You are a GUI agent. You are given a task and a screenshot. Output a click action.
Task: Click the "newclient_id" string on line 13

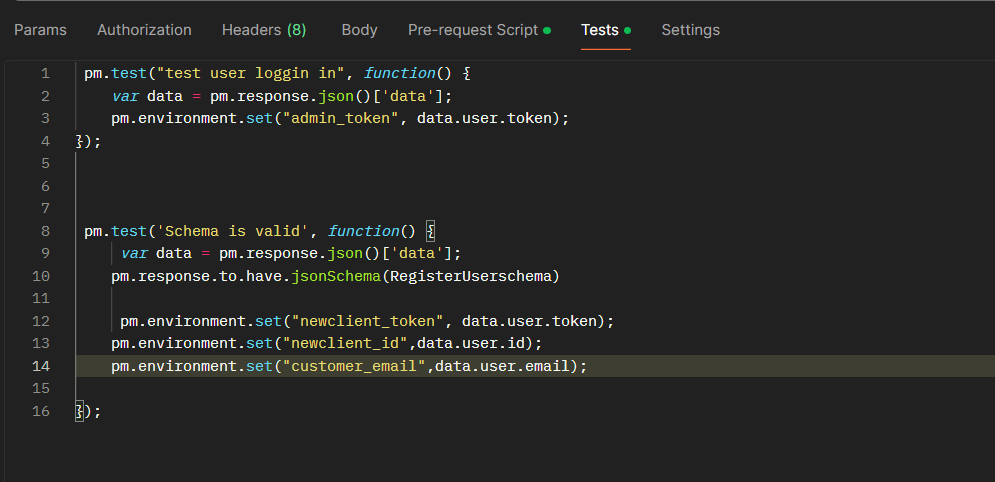click(x=346, y=343)
